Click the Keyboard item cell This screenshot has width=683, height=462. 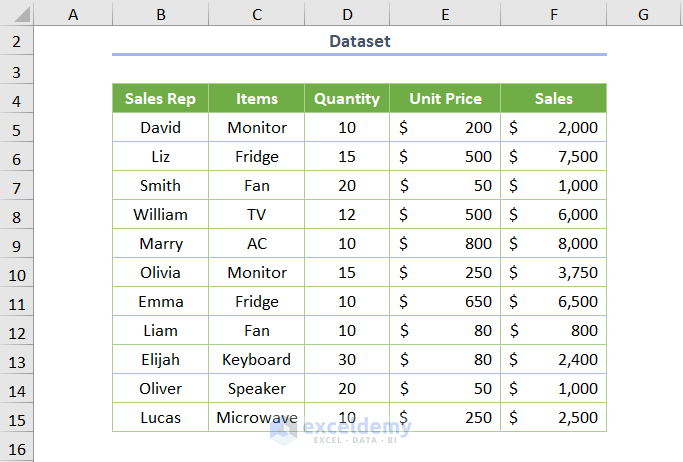257,360
